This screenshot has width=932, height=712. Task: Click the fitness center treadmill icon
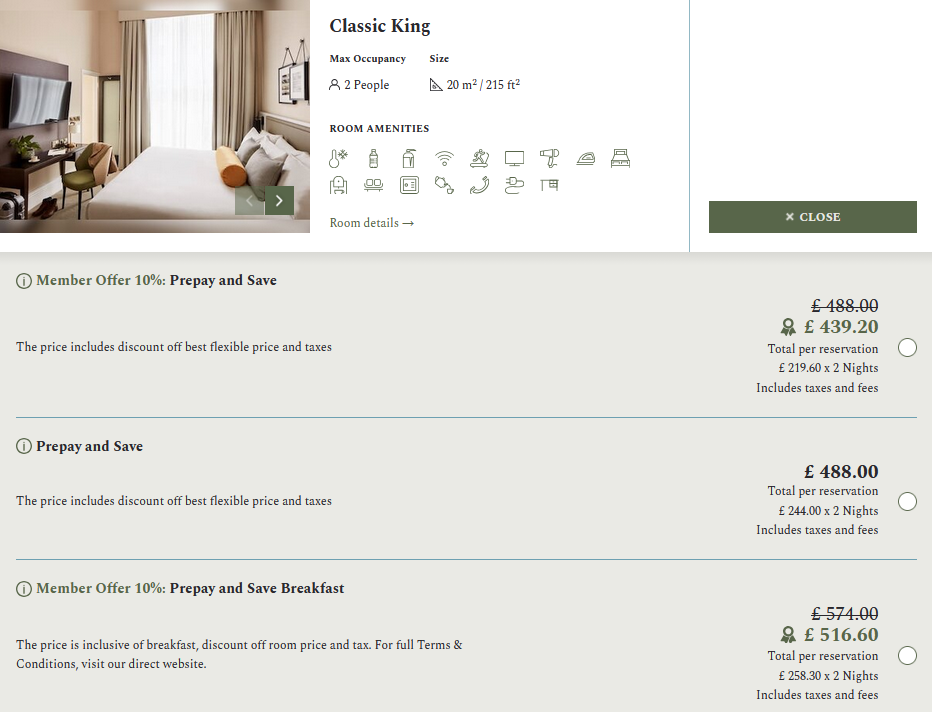coord(479,158)
